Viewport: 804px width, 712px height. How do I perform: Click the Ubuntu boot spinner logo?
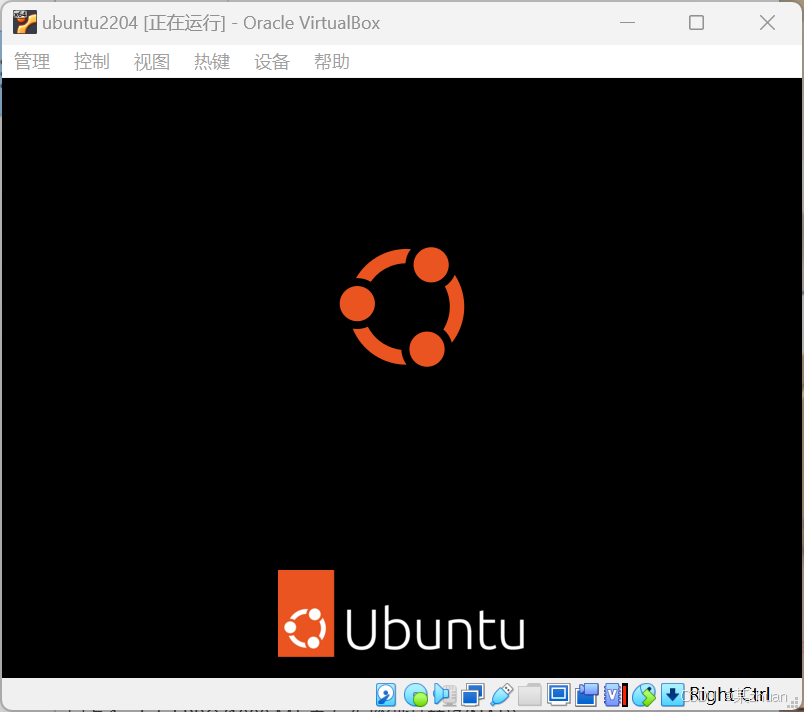click(x=402, y=307)
